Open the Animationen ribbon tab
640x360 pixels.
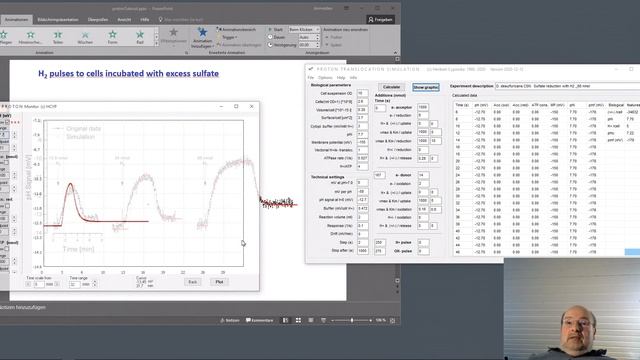click(x=16, y=20)
